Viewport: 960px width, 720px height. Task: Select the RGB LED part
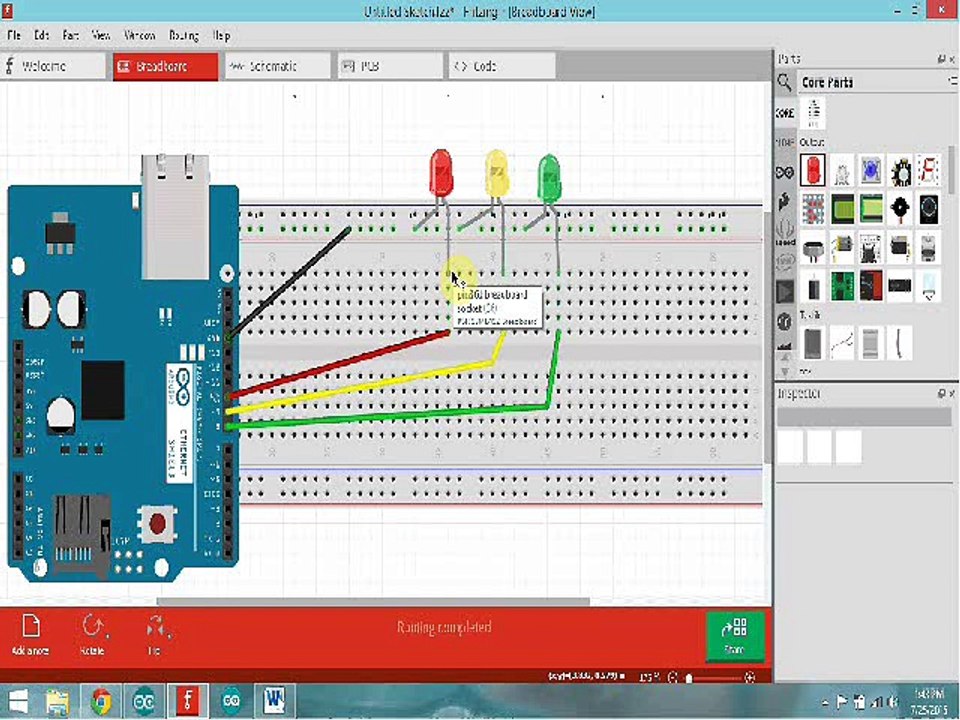842,171
